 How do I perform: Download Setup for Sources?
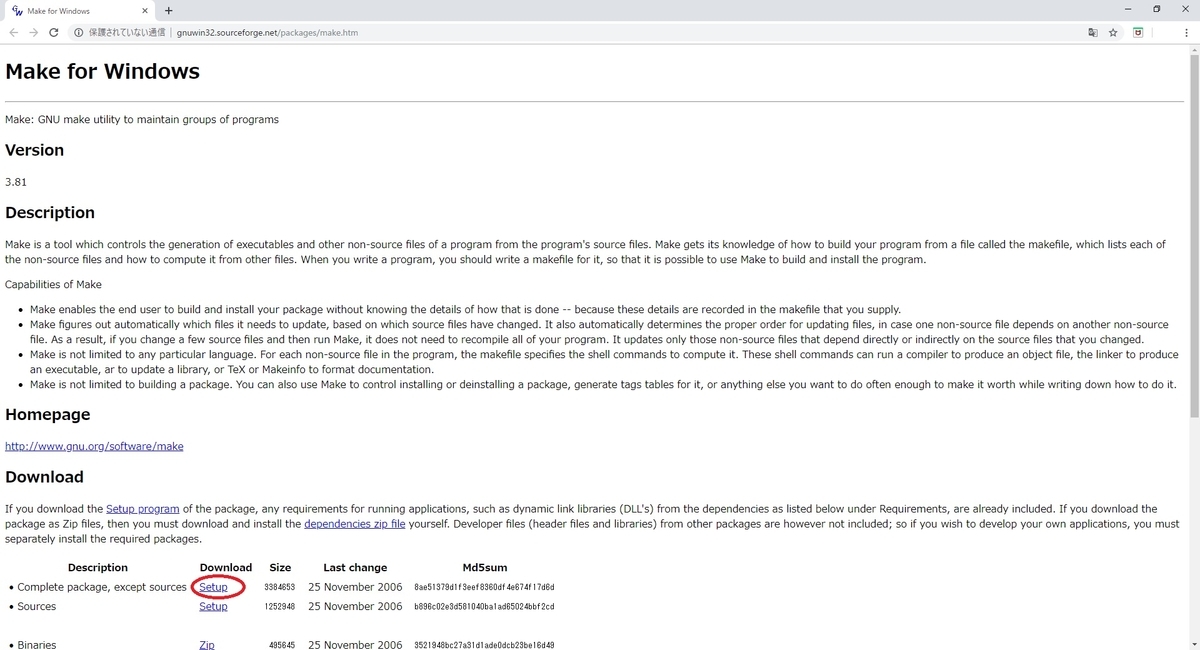click(213, 606)
